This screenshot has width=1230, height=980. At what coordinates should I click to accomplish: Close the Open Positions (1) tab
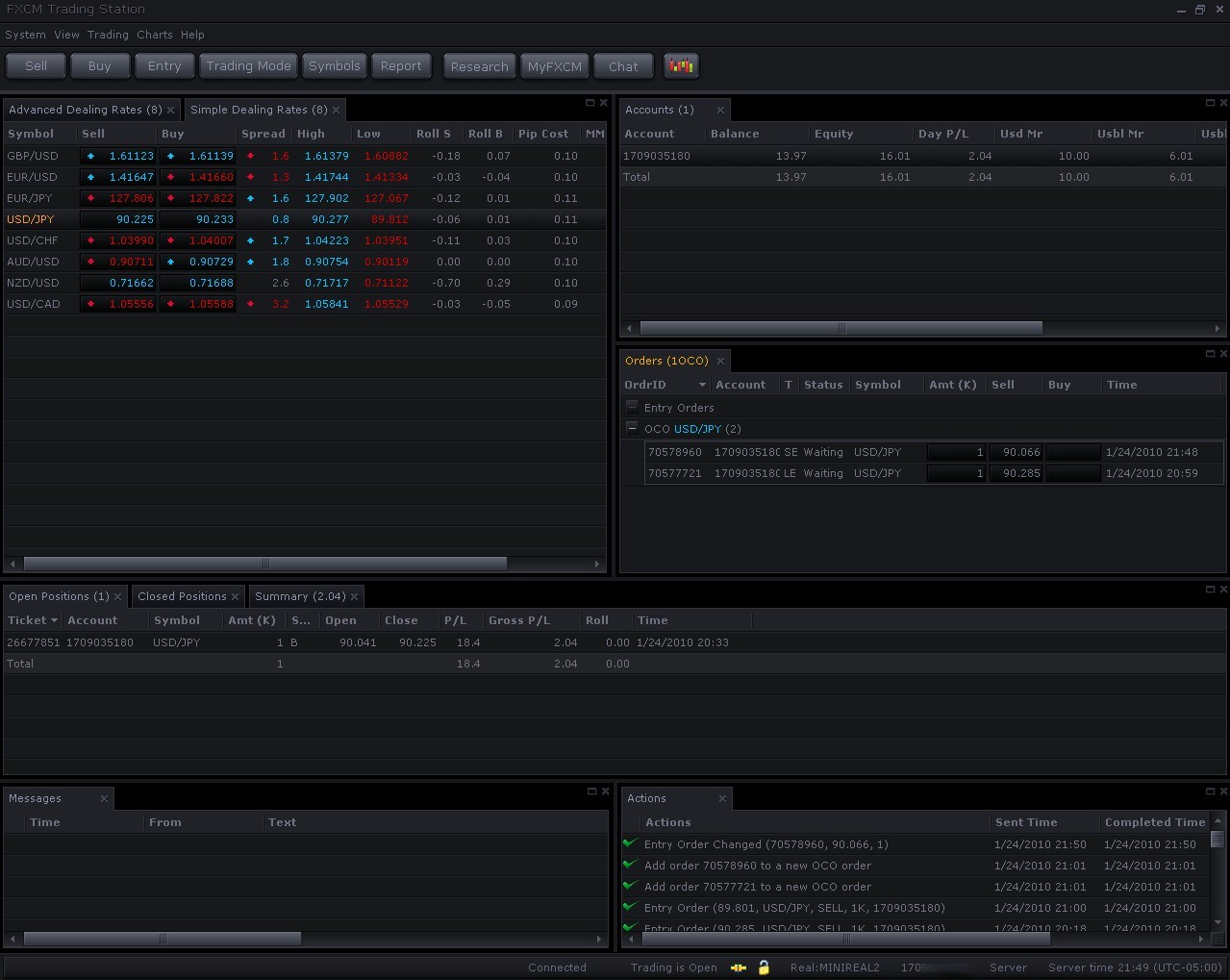tap(118, 597)
